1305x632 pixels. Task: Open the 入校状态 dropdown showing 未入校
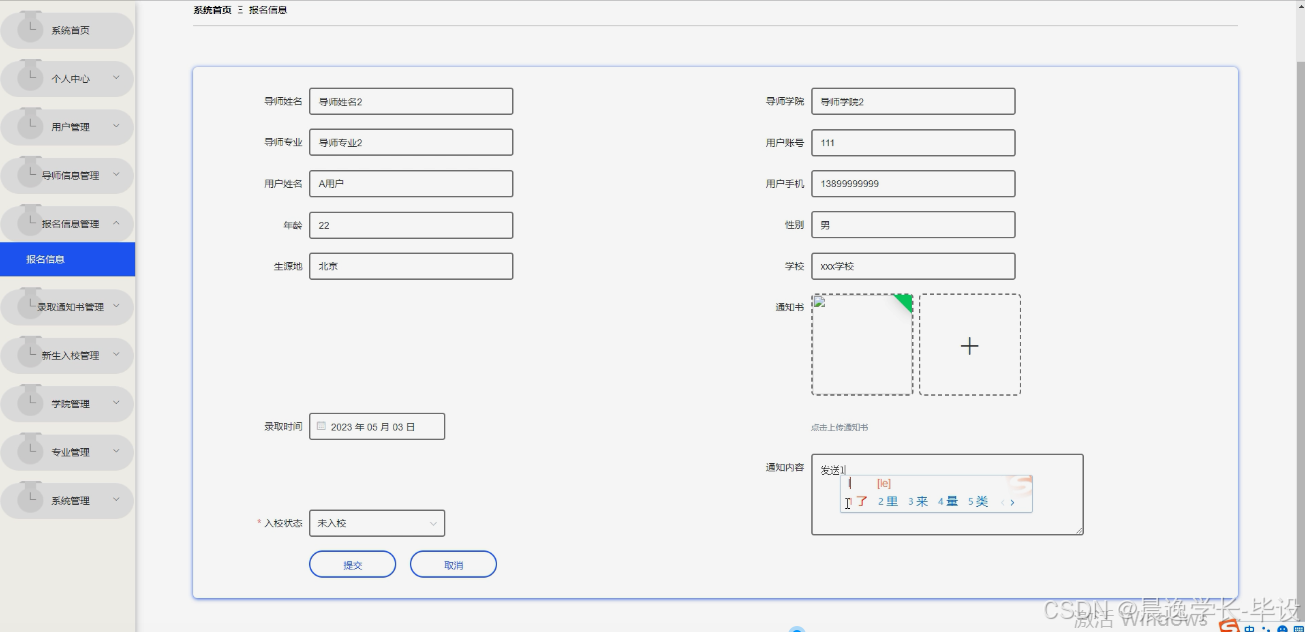pyautogui.click(x=377, y=523)
